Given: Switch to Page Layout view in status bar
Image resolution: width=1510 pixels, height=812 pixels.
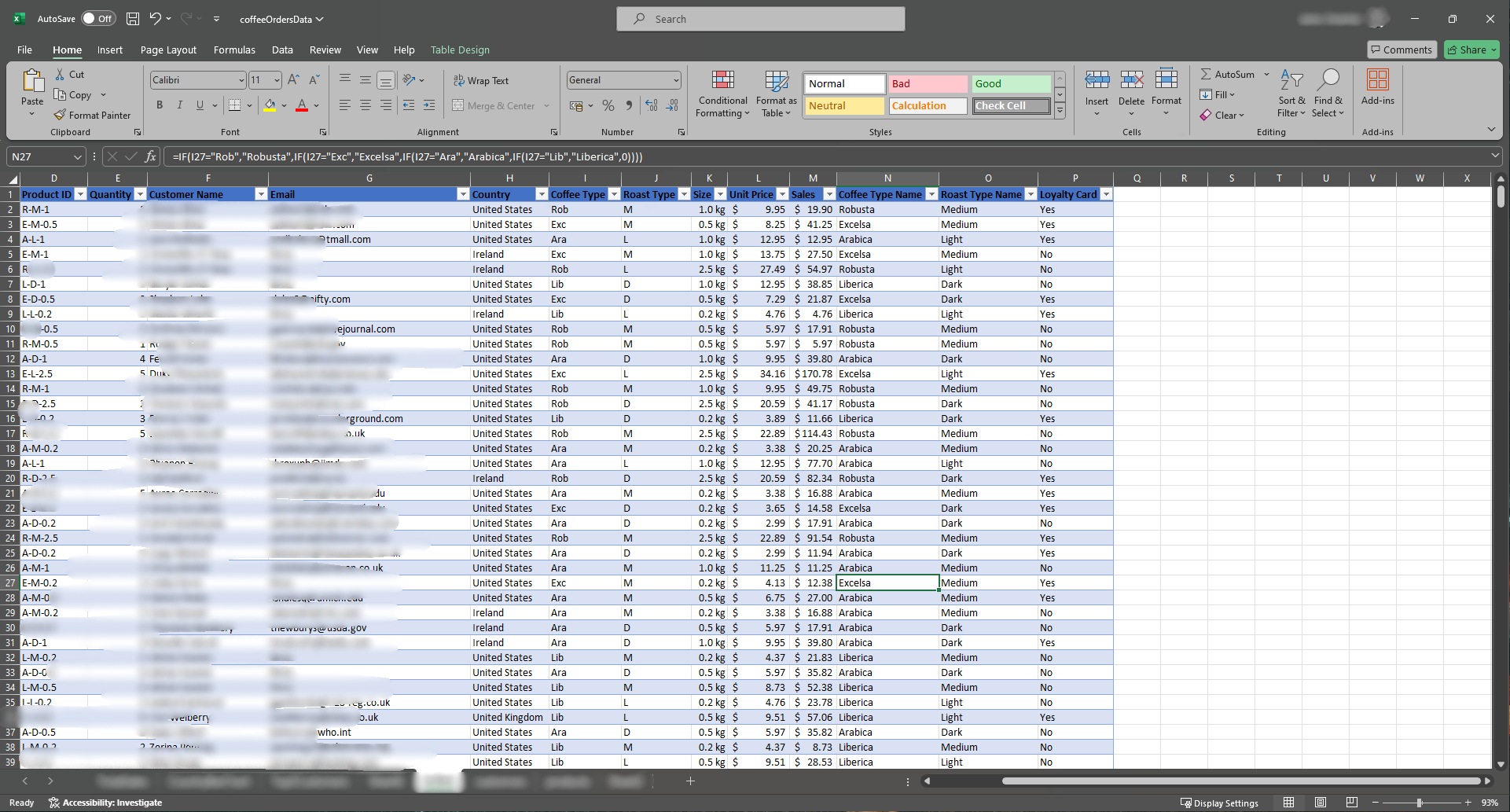Looking at the screenshot, I should coord(1321,803).
